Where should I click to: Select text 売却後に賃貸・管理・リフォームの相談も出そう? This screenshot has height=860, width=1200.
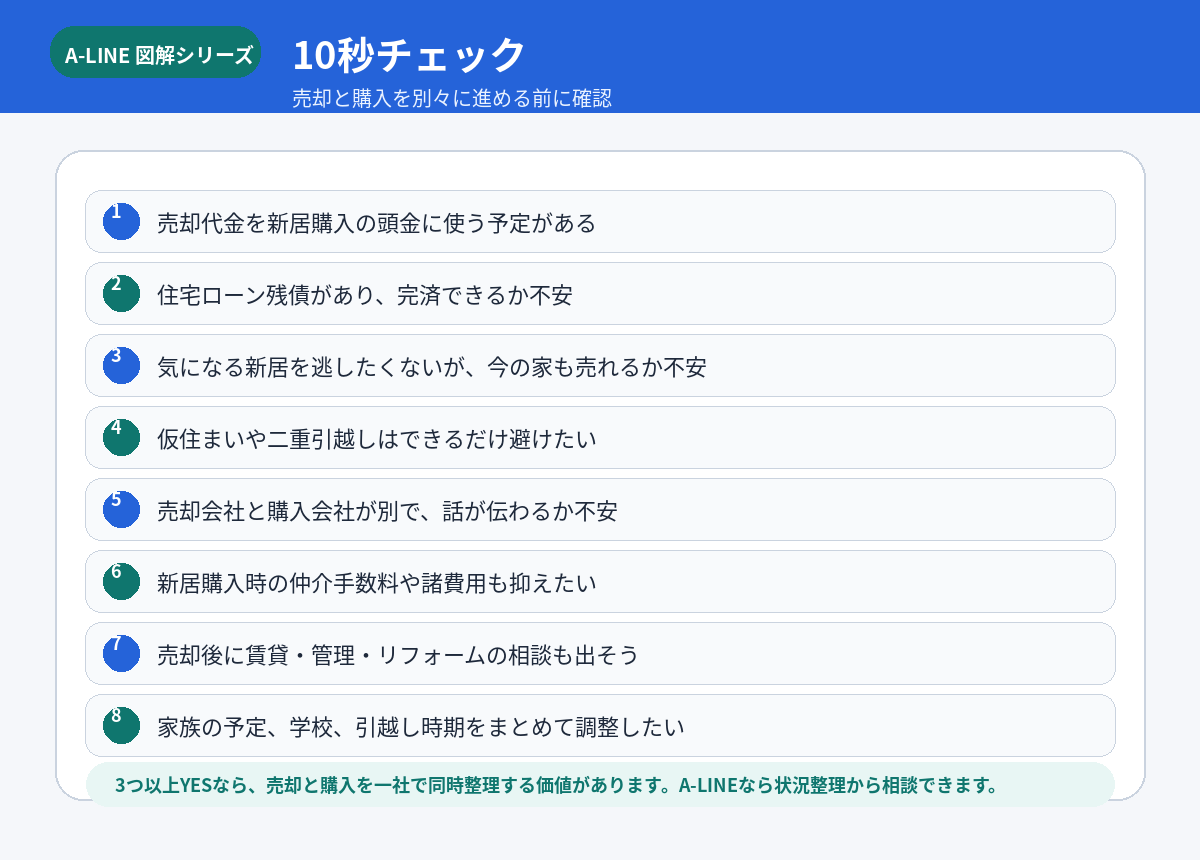tap(398, 655)
